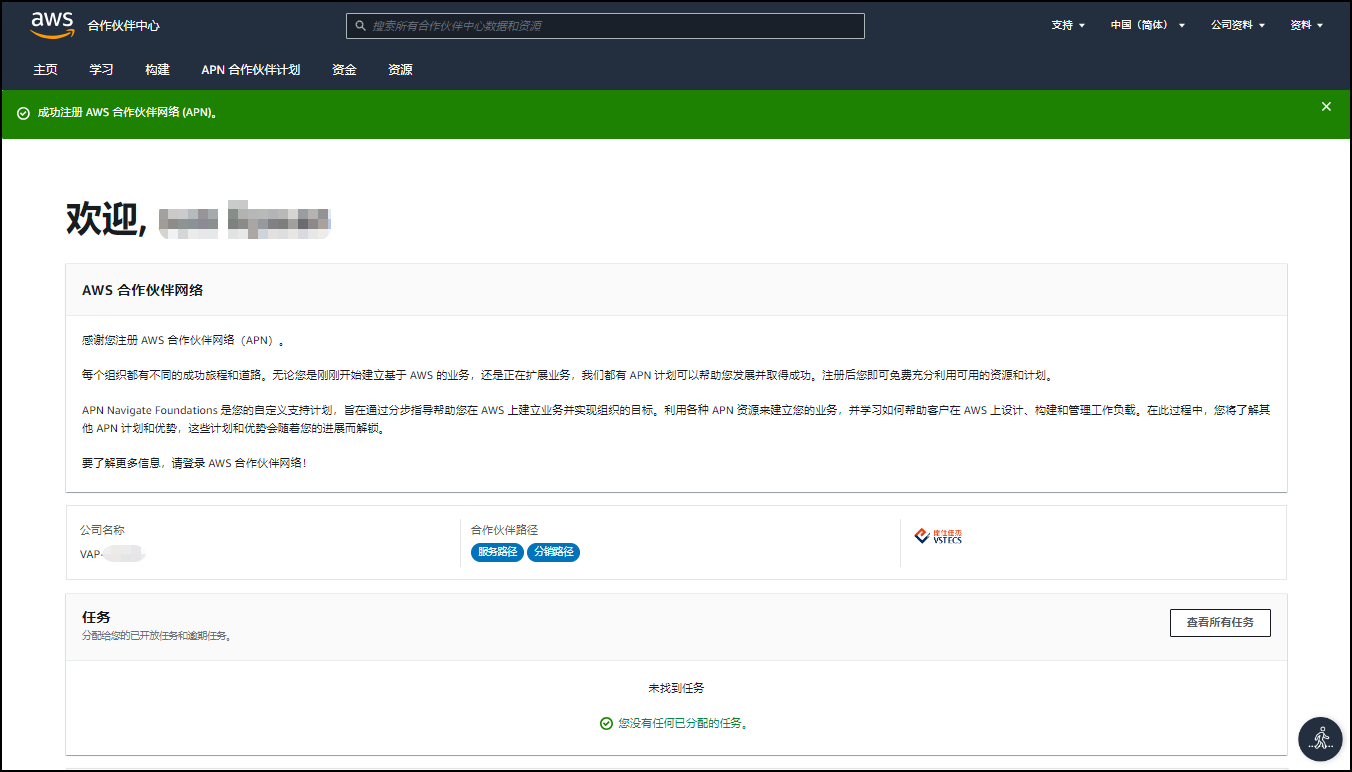Image resolution: width=1352 pixels, height=772 pixels.
Task: Open the walking-figure help widget
Action: [1320, 738]
